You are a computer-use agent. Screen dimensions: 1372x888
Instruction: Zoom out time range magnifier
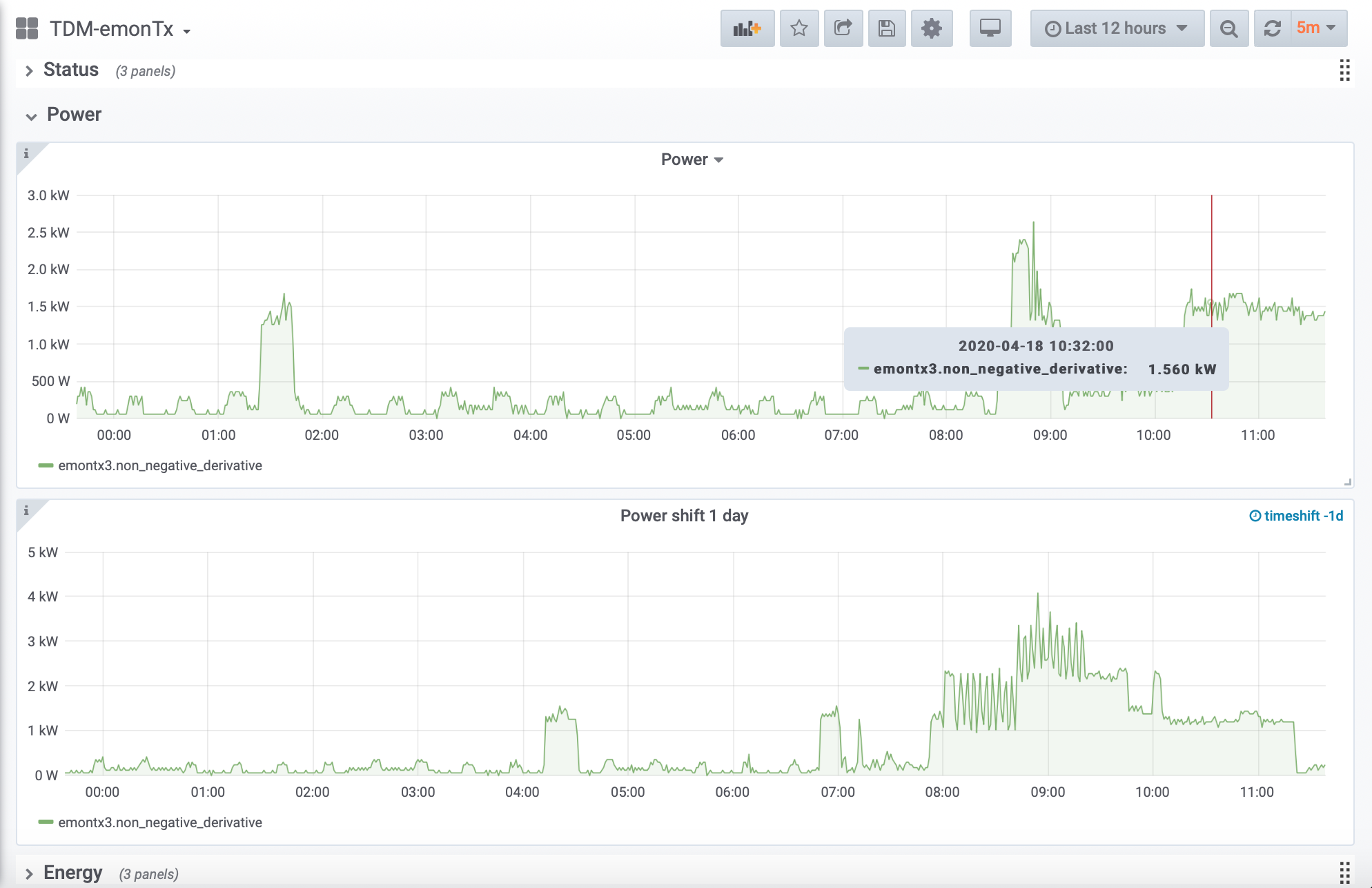1228,28
